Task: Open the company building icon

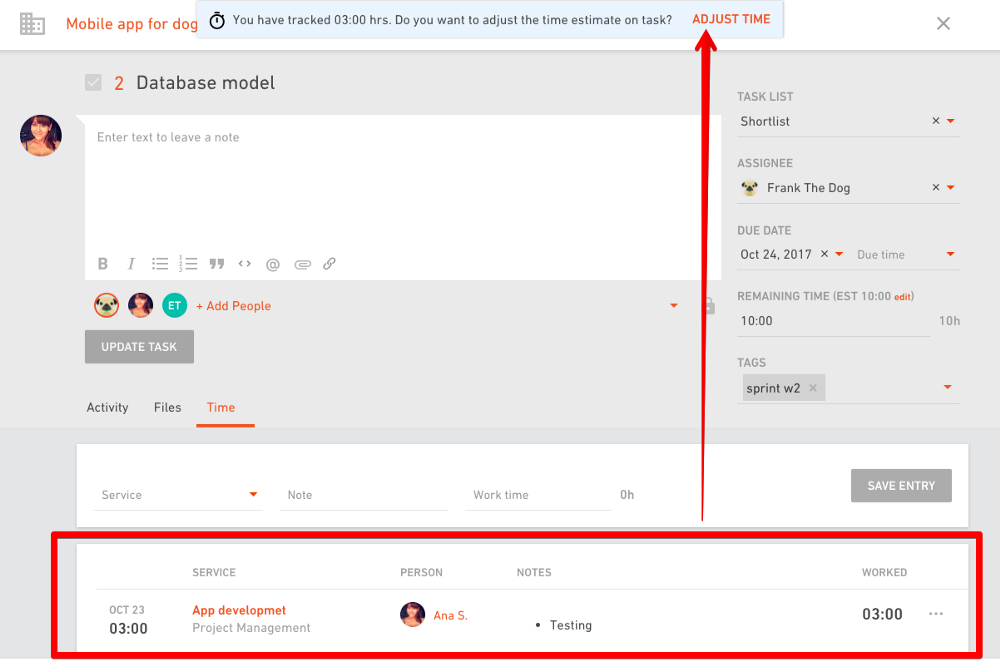Action: point(32,24)
